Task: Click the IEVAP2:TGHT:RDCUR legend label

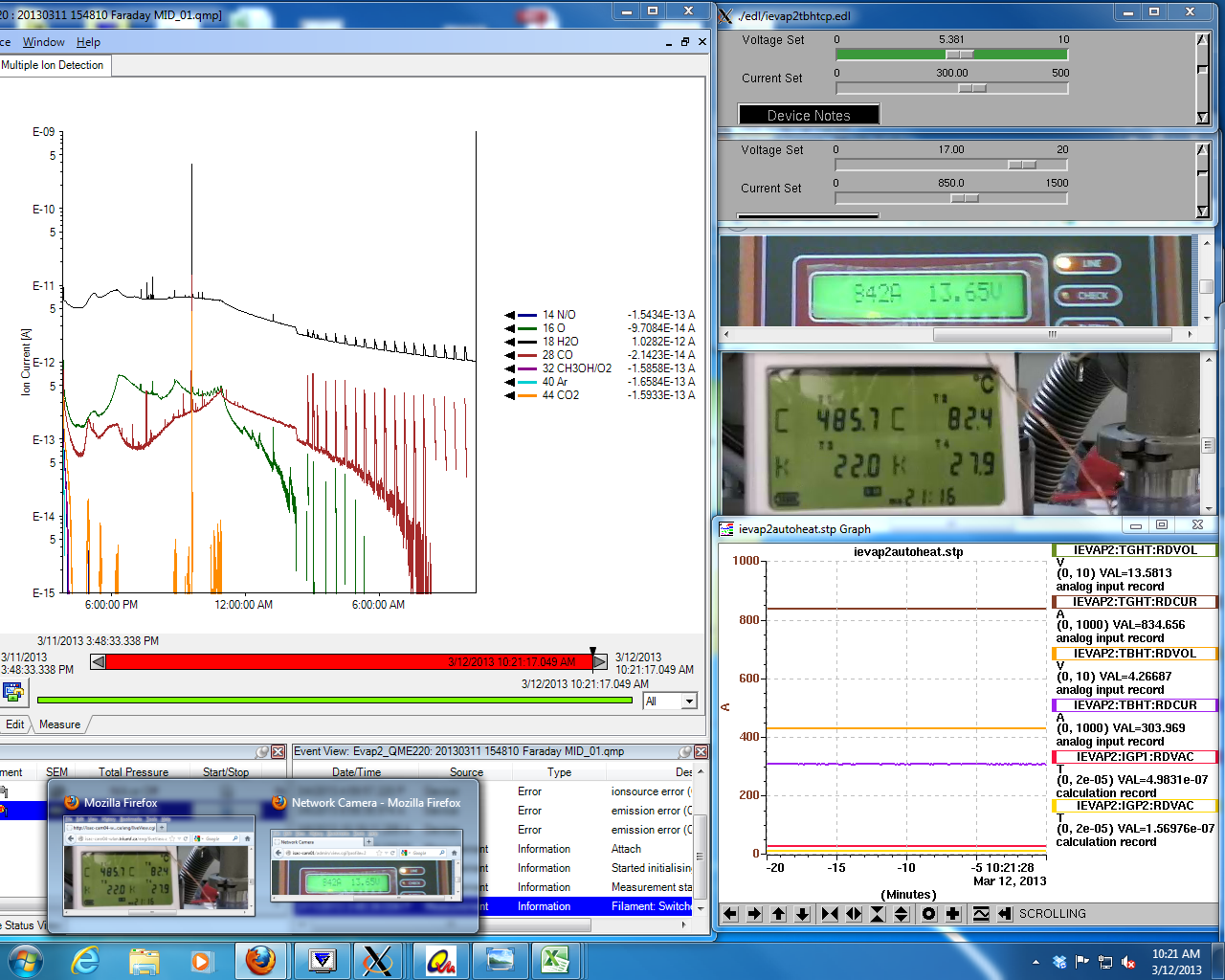Action: point(1135,602)
